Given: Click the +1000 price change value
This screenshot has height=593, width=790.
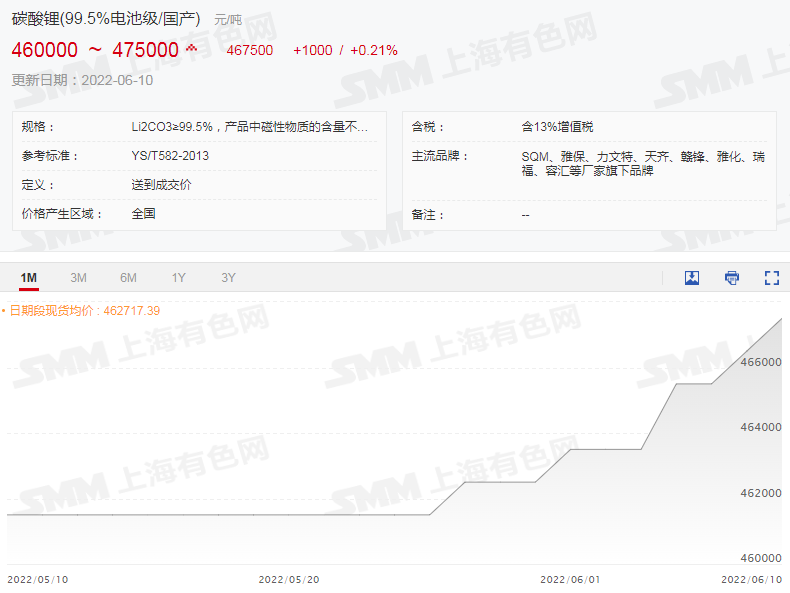Looking at the screenshot, I should tap(312, 50).
